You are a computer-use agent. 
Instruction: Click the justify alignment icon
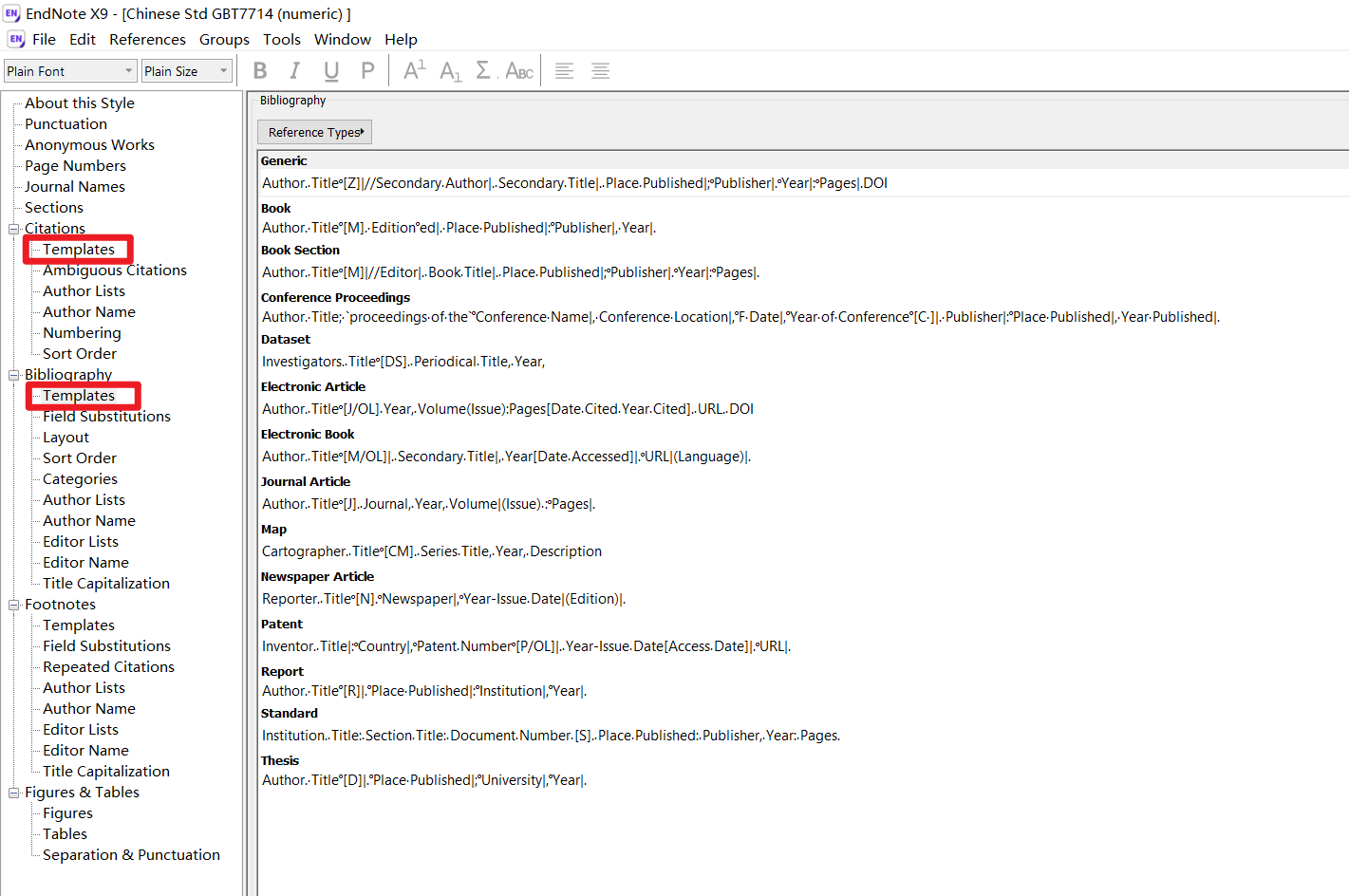point(601,71)
